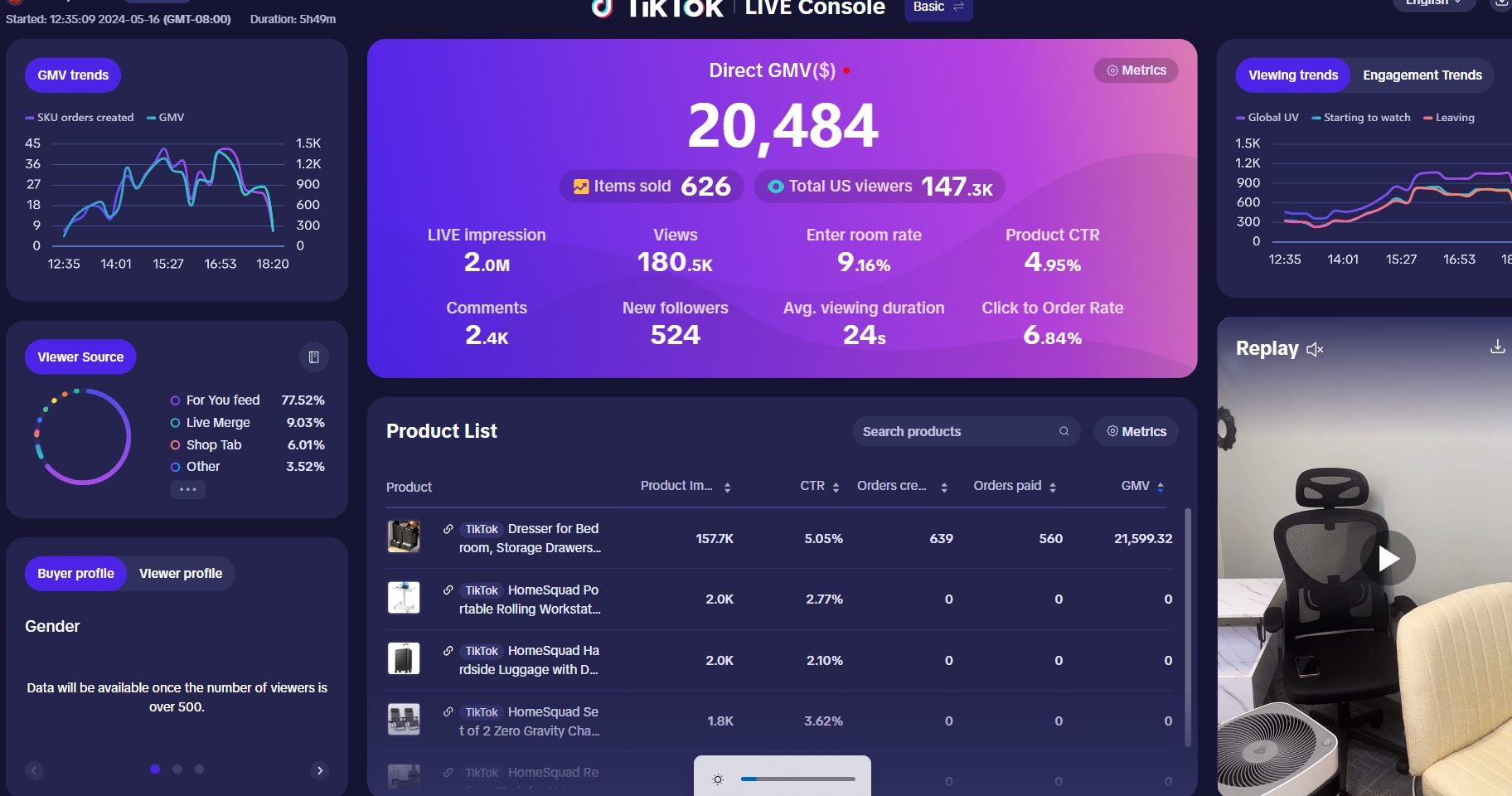Toggle SKU orders created legend series
1512x796 pixels.
(80, 118)
